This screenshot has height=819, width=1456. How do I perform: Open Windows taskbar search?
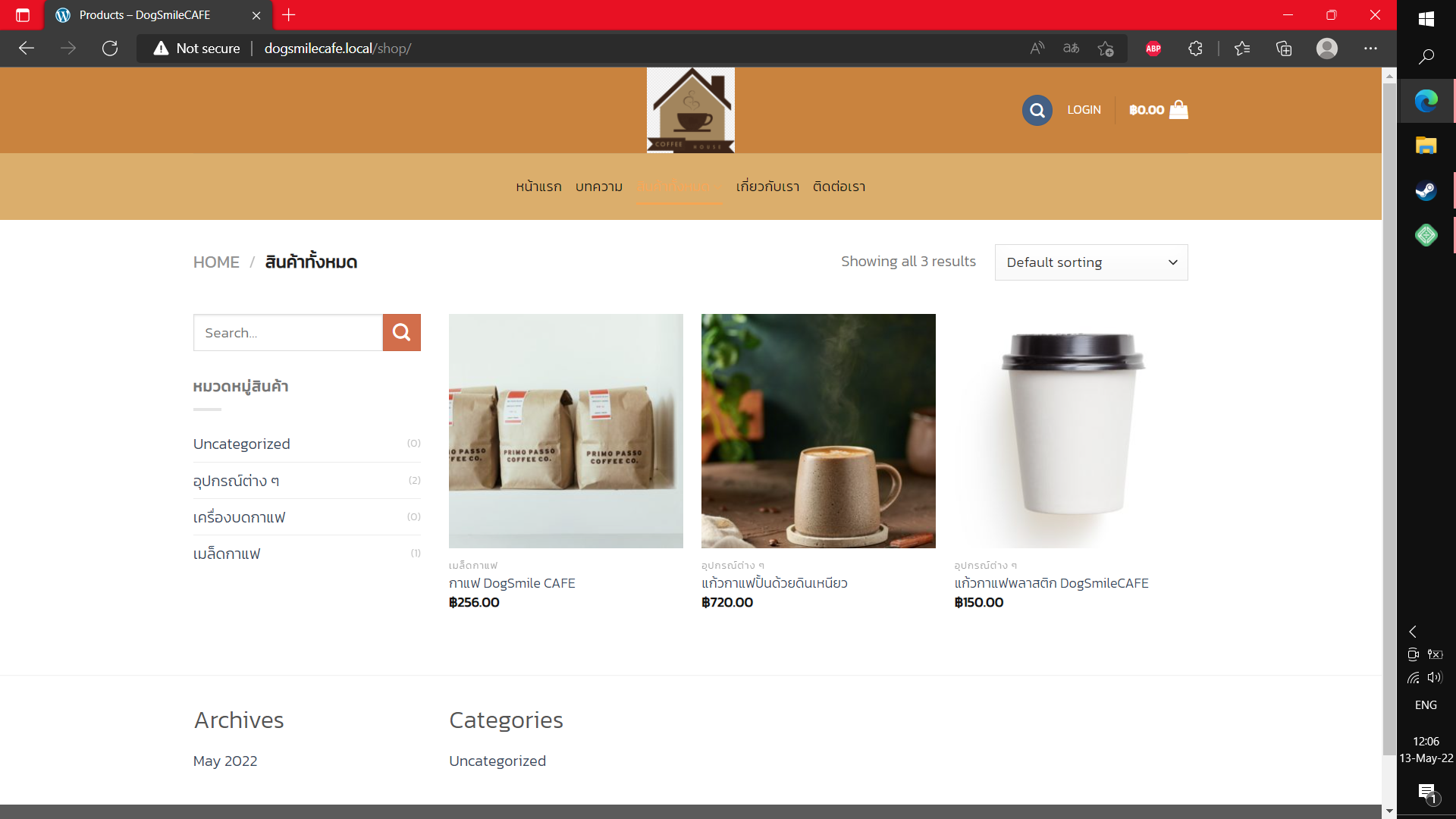(1426, 57)
